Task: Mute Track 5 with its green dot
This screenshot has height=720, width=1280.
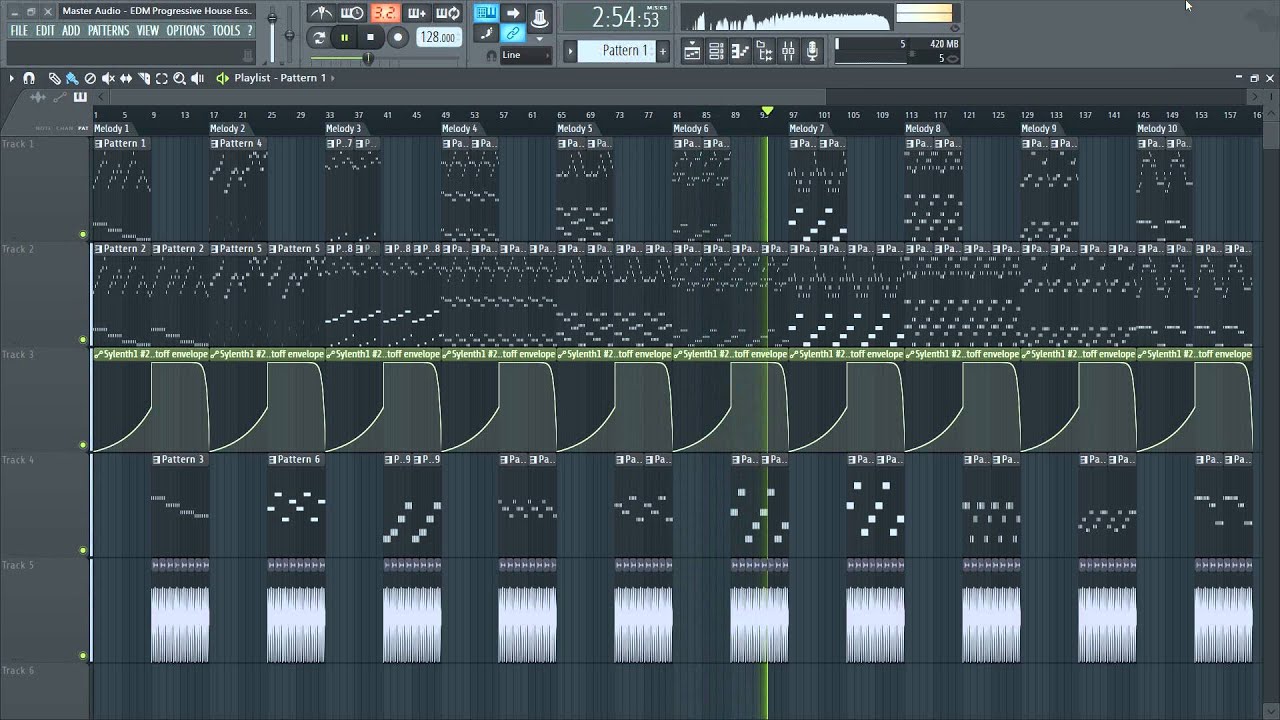Action: [83, 656]
